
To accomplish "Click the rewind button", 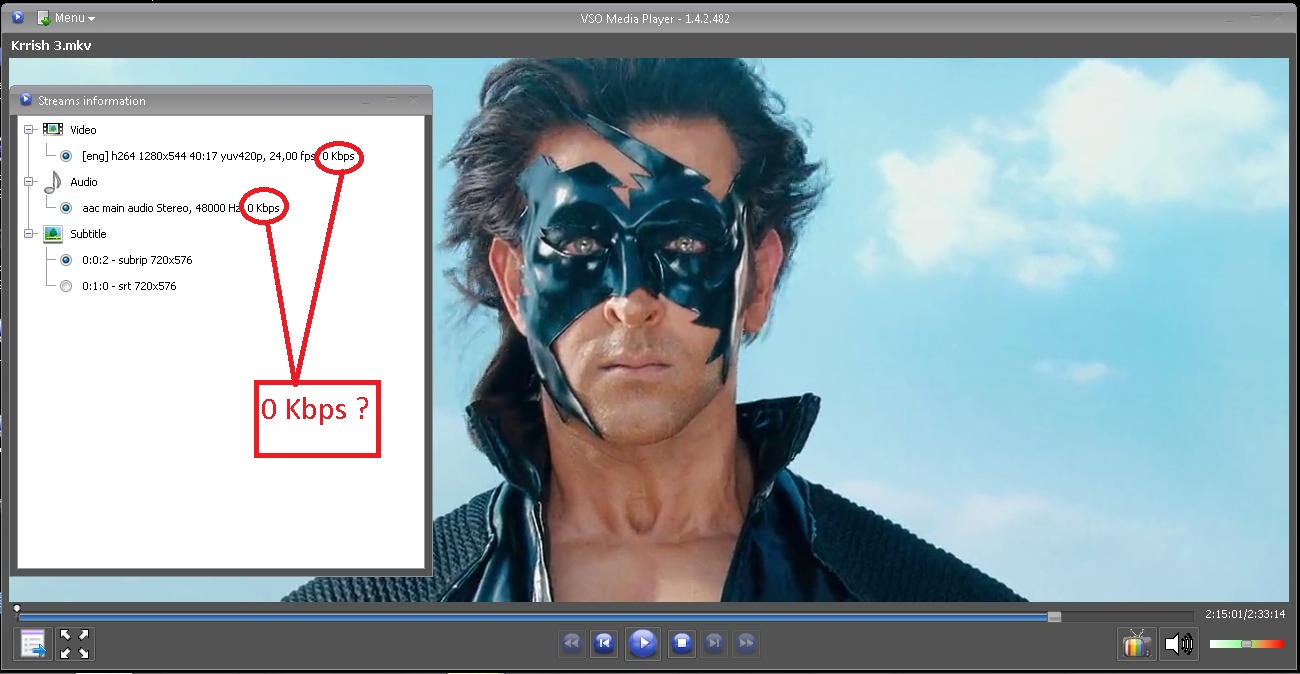I will (x=572, y=643).
